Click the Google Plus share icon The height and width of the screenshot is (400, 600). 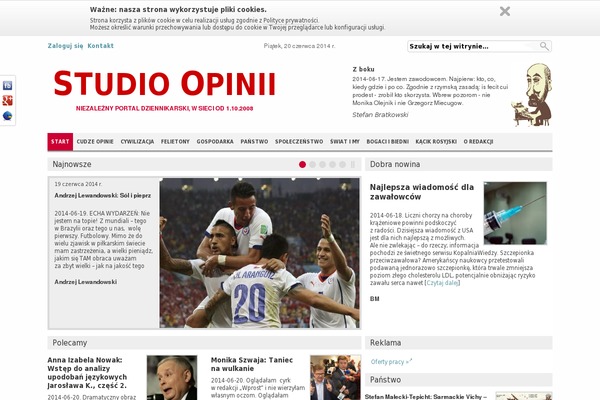pyautogui.click(x=7, y=101)
